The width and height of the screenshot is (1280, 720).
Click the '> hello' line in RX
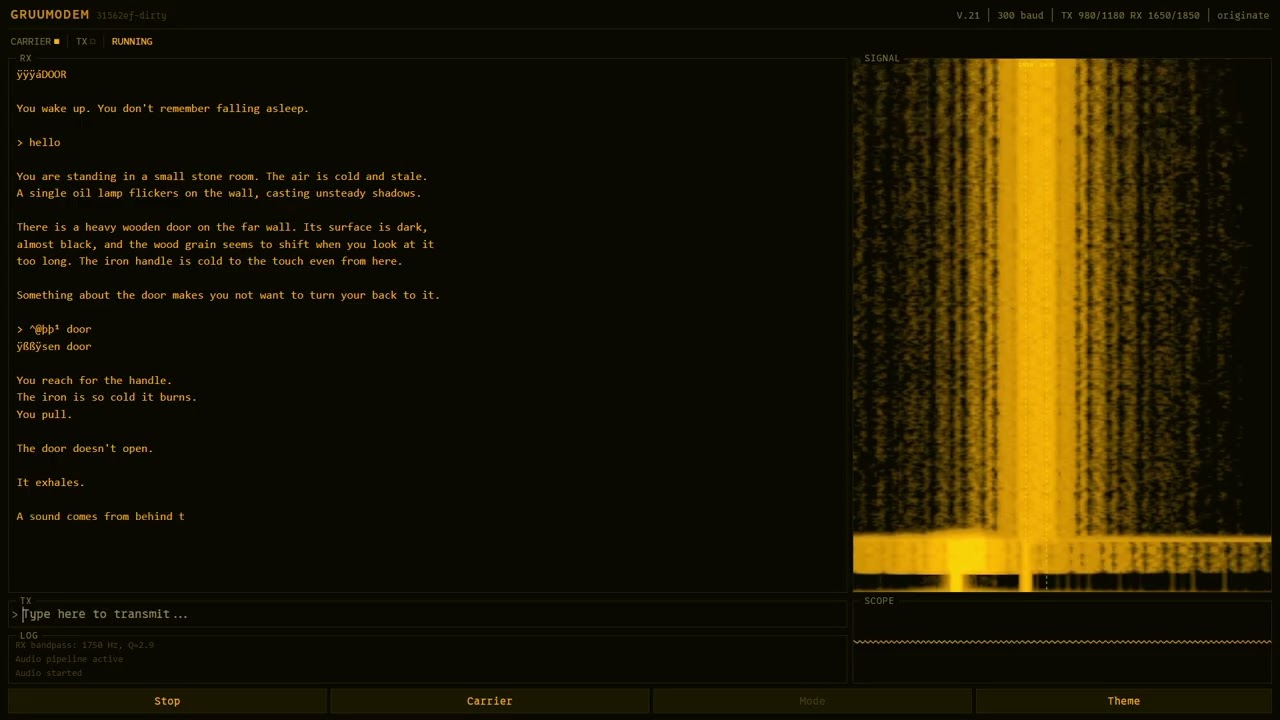38,142
